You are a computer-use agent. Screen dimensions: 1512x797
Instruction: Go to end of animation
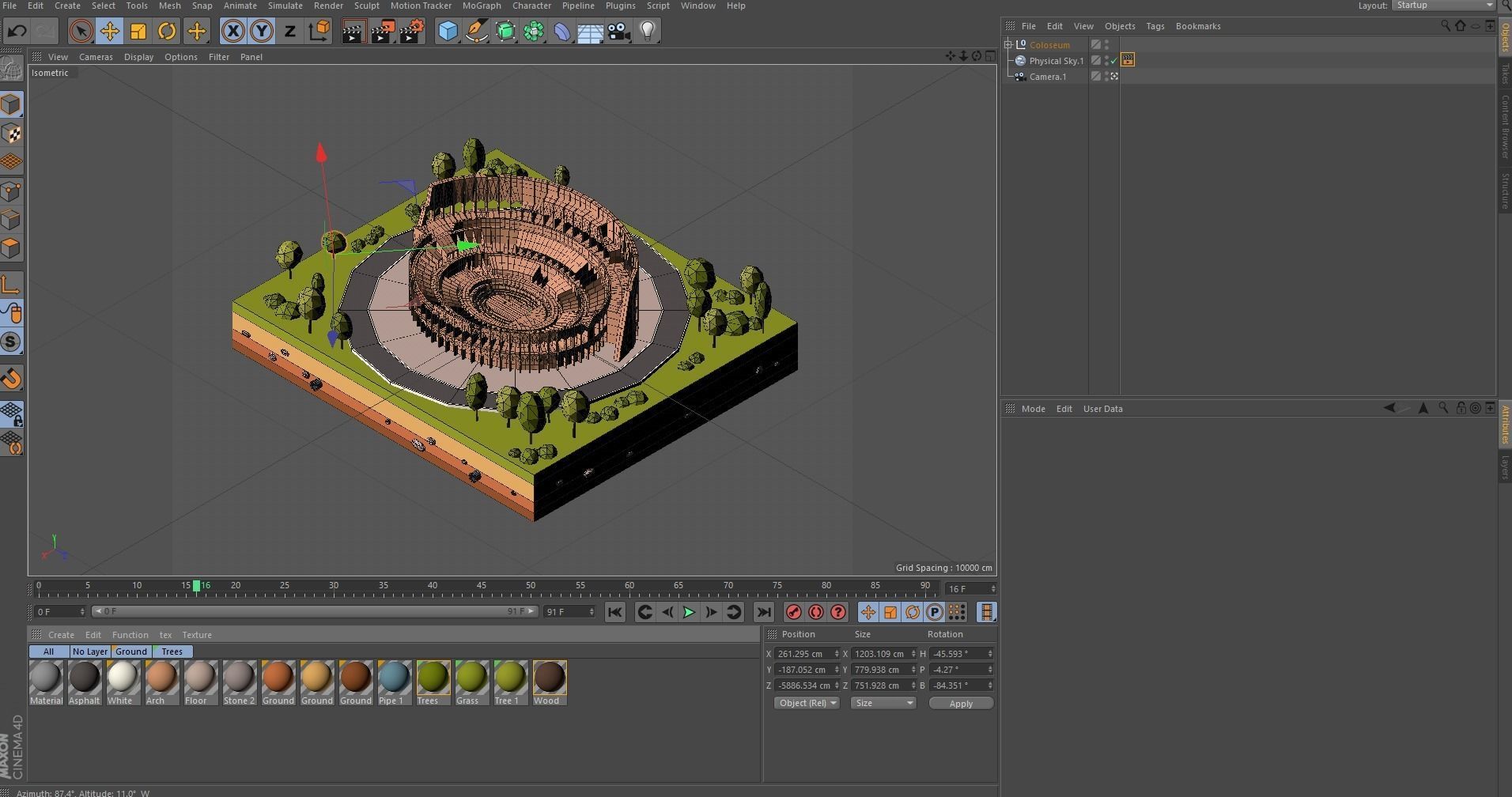coord(763,613)
